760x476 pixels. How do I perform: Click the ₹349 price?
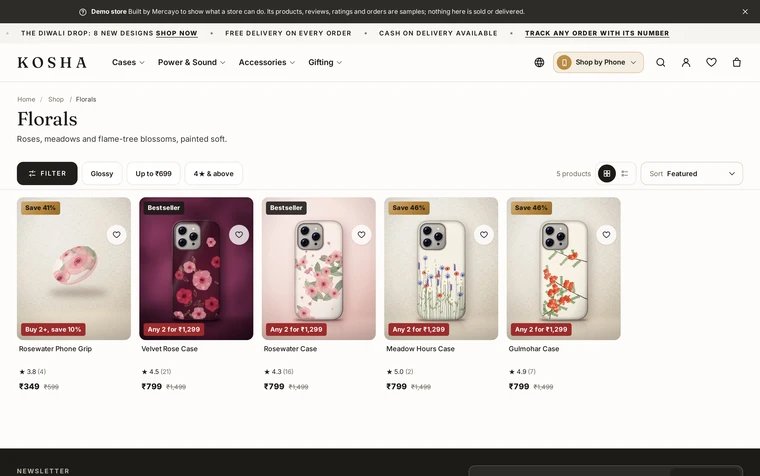(29, 386)
